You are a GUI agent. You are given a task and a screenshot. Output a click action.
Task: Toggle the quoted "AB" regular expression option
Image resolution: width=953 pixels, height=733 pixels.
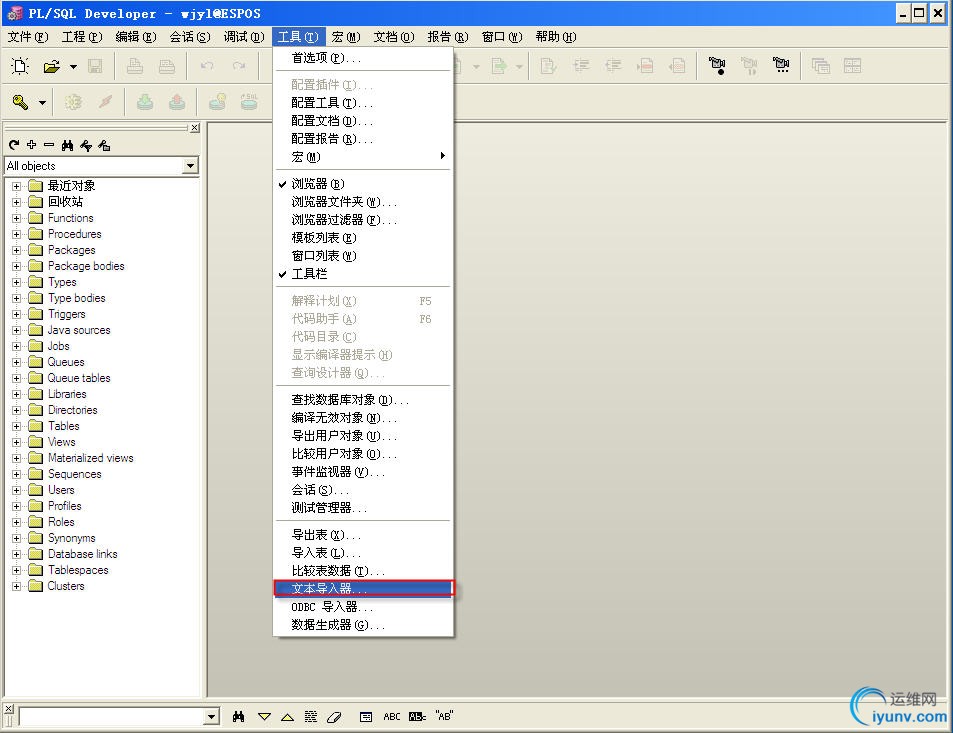444,716
